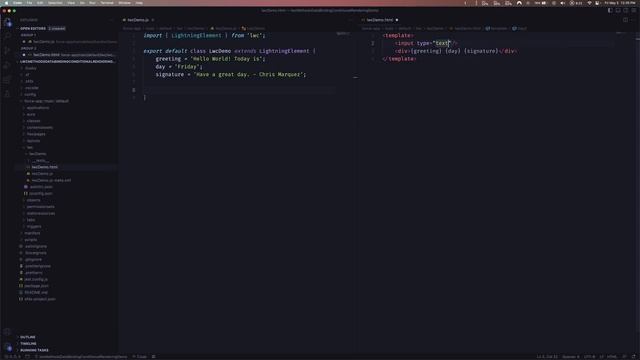Open more actions menu for right editor group

[633, 20]
